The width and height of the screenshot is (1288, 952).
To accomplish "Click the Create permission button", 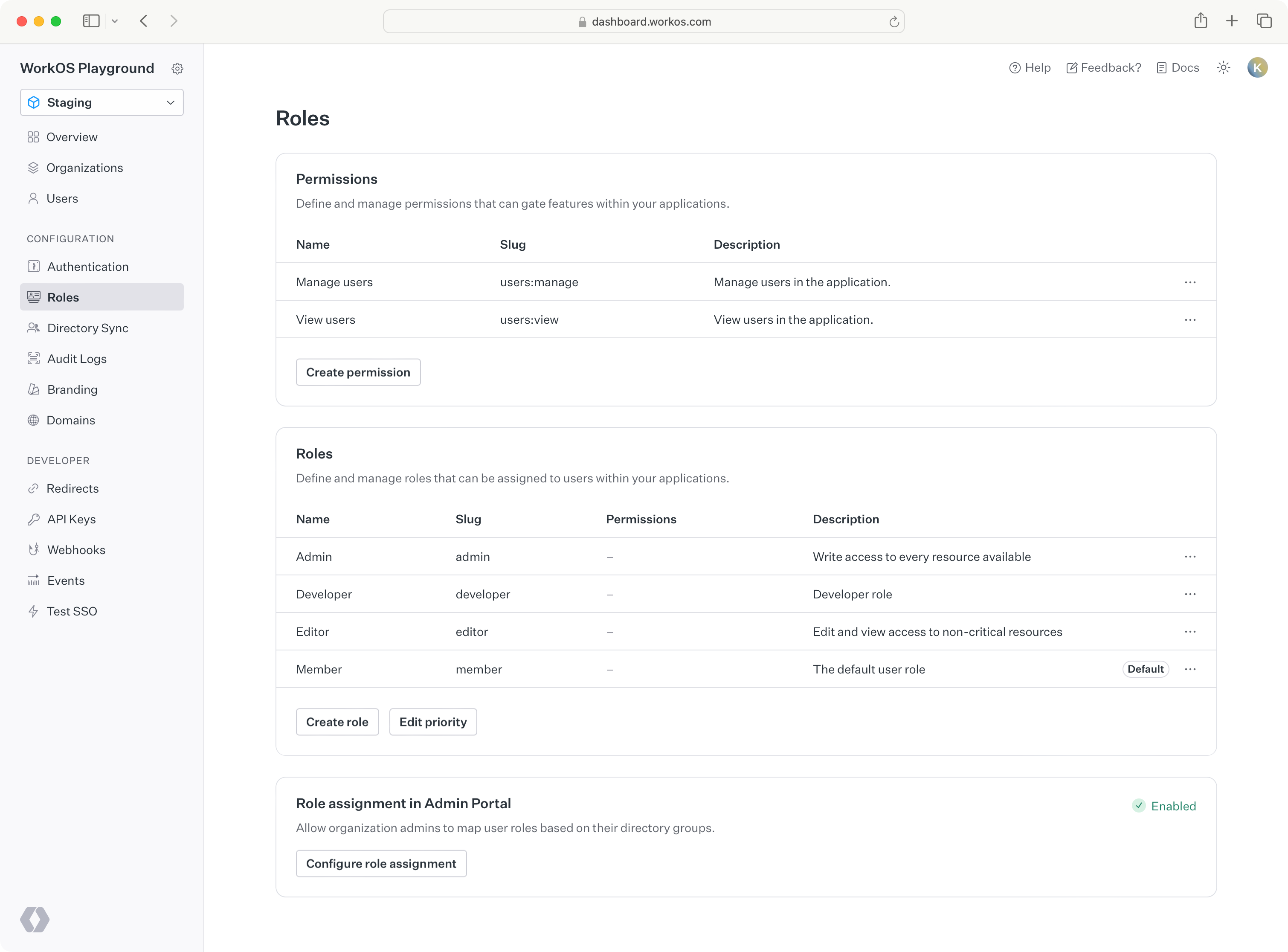I will coord(358,371).
